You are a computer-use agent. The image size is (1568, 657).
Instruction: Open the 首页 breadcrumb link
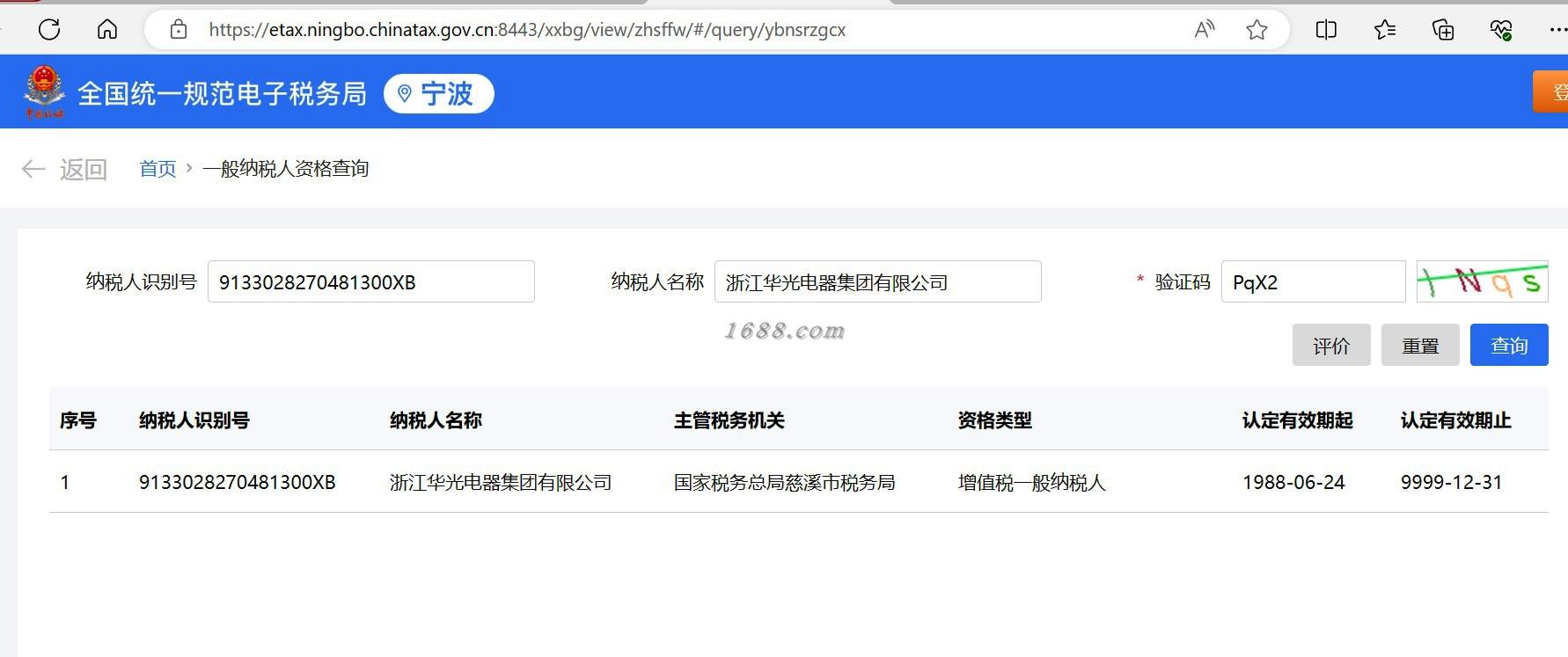tap(158, 169)
